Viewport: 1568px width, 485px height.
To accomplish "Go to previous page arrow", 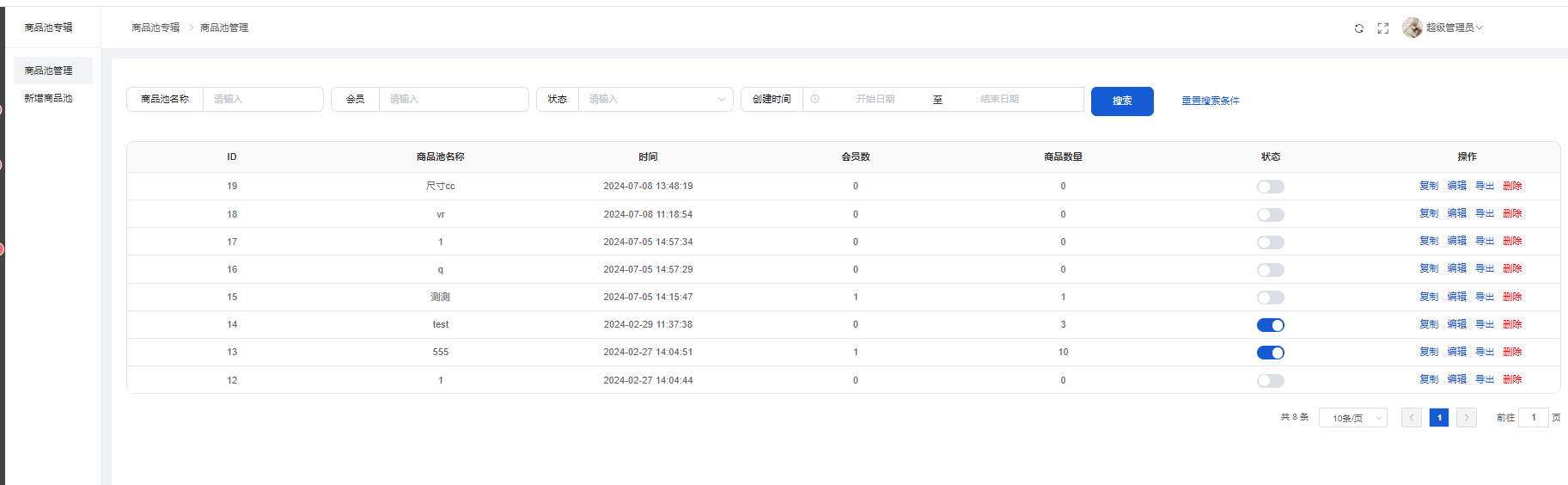I will coord(1411,418).
